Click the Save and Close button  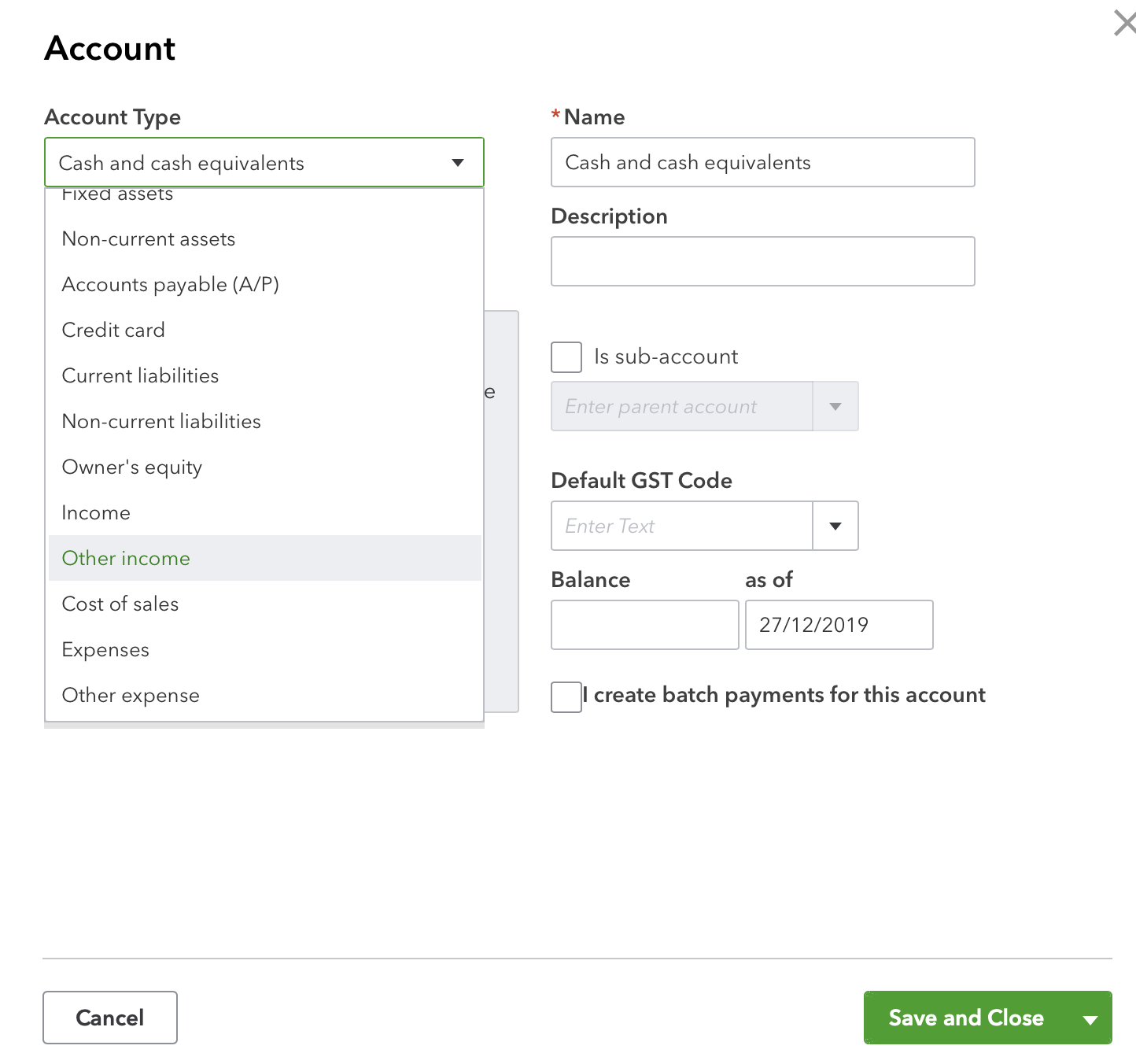964,1018
